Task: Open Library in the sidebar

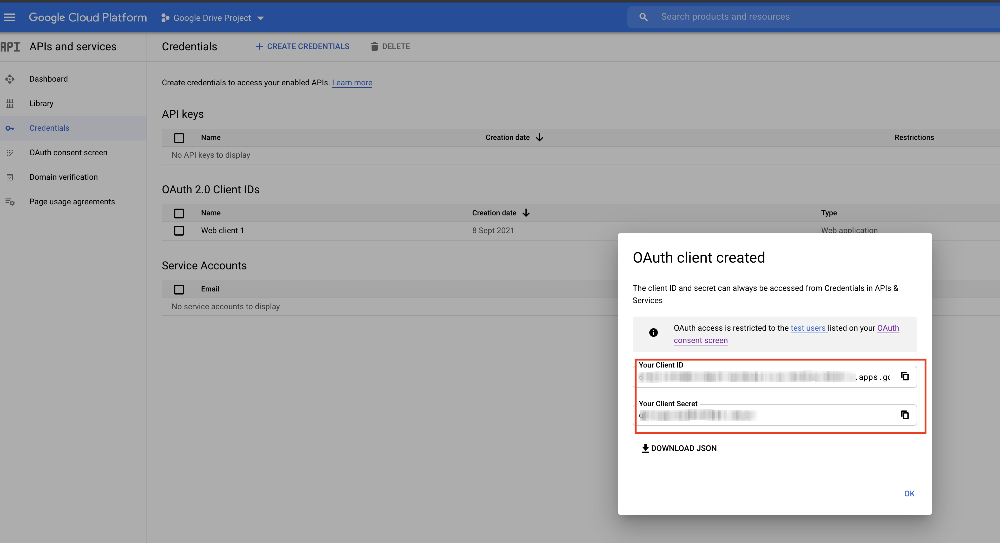Action: [41, 103]
